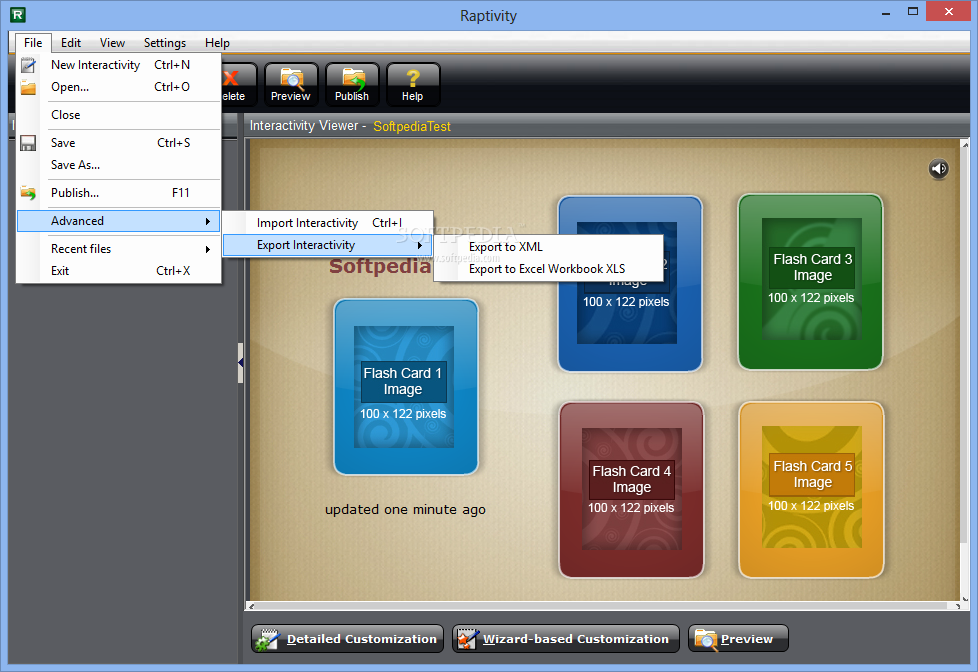
Task: Click the Raptivity application logo icon
Action: coord(18,14)
